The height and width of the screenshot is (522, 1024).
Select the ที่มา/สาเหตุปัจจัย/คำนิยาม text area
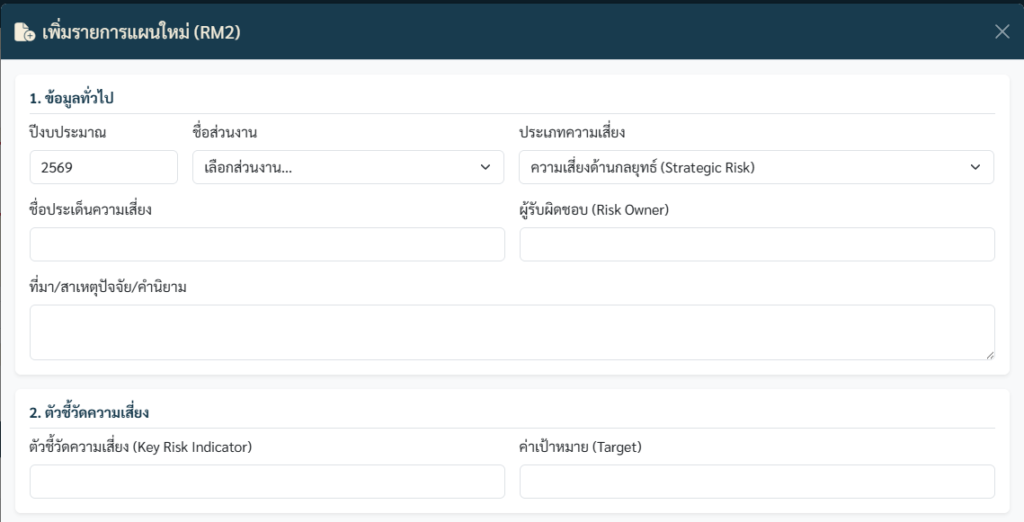pyautogui.click(x=512, y=332)
